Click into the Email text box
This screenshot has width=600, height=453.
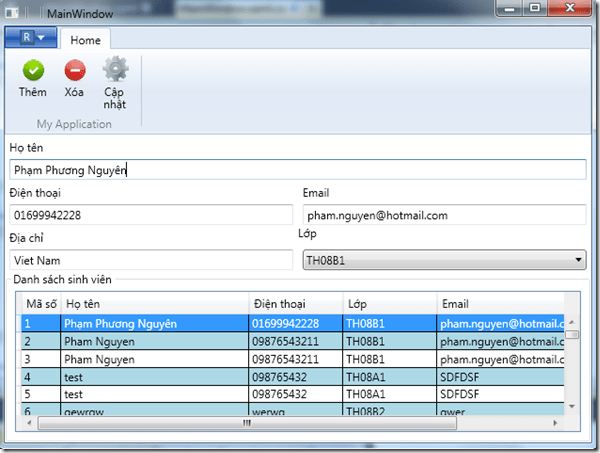click(x=444, y=215)
